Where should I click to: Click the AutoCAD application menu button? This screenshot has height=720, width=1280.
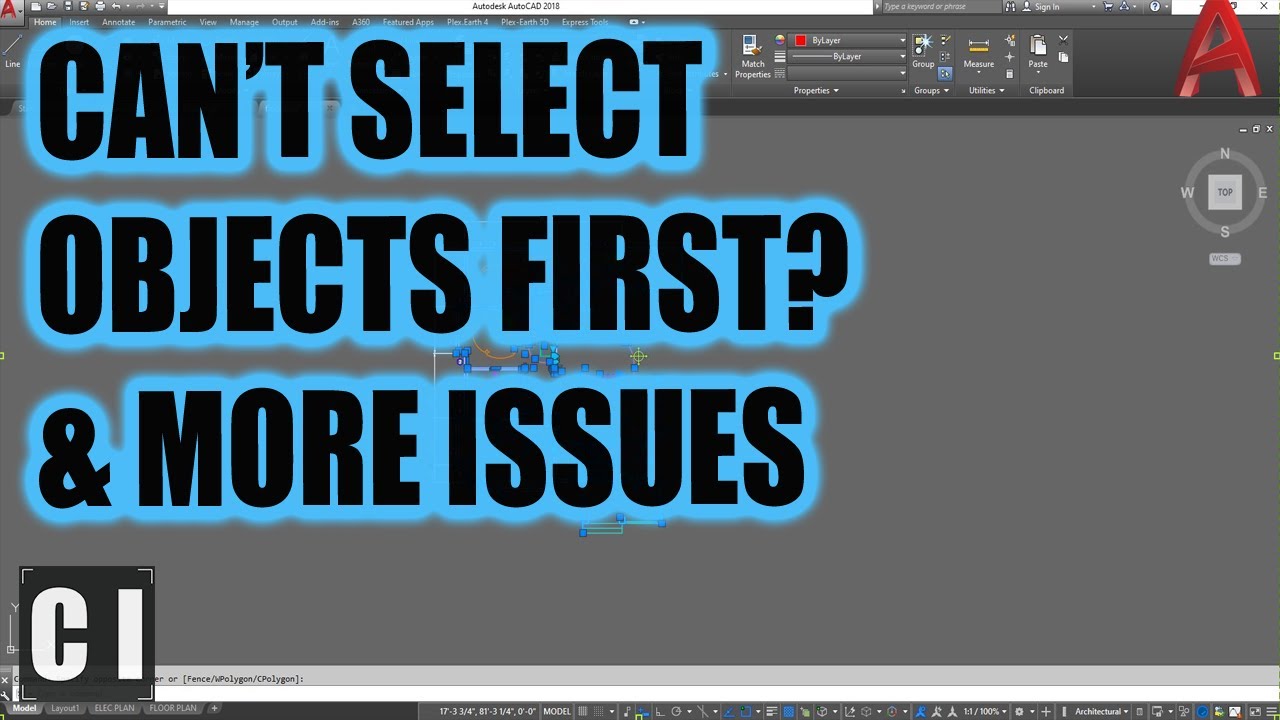click(10, 10)
